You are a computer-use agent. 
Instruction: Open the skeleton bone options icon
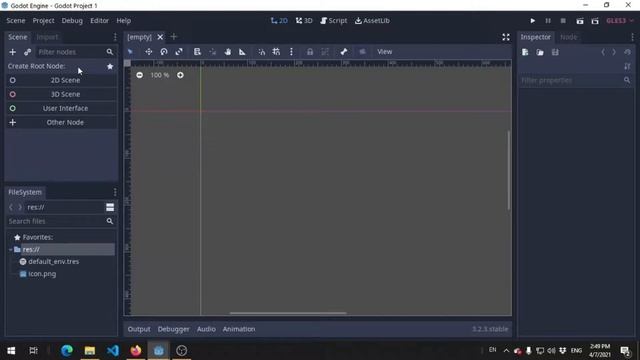coord(344,52)
